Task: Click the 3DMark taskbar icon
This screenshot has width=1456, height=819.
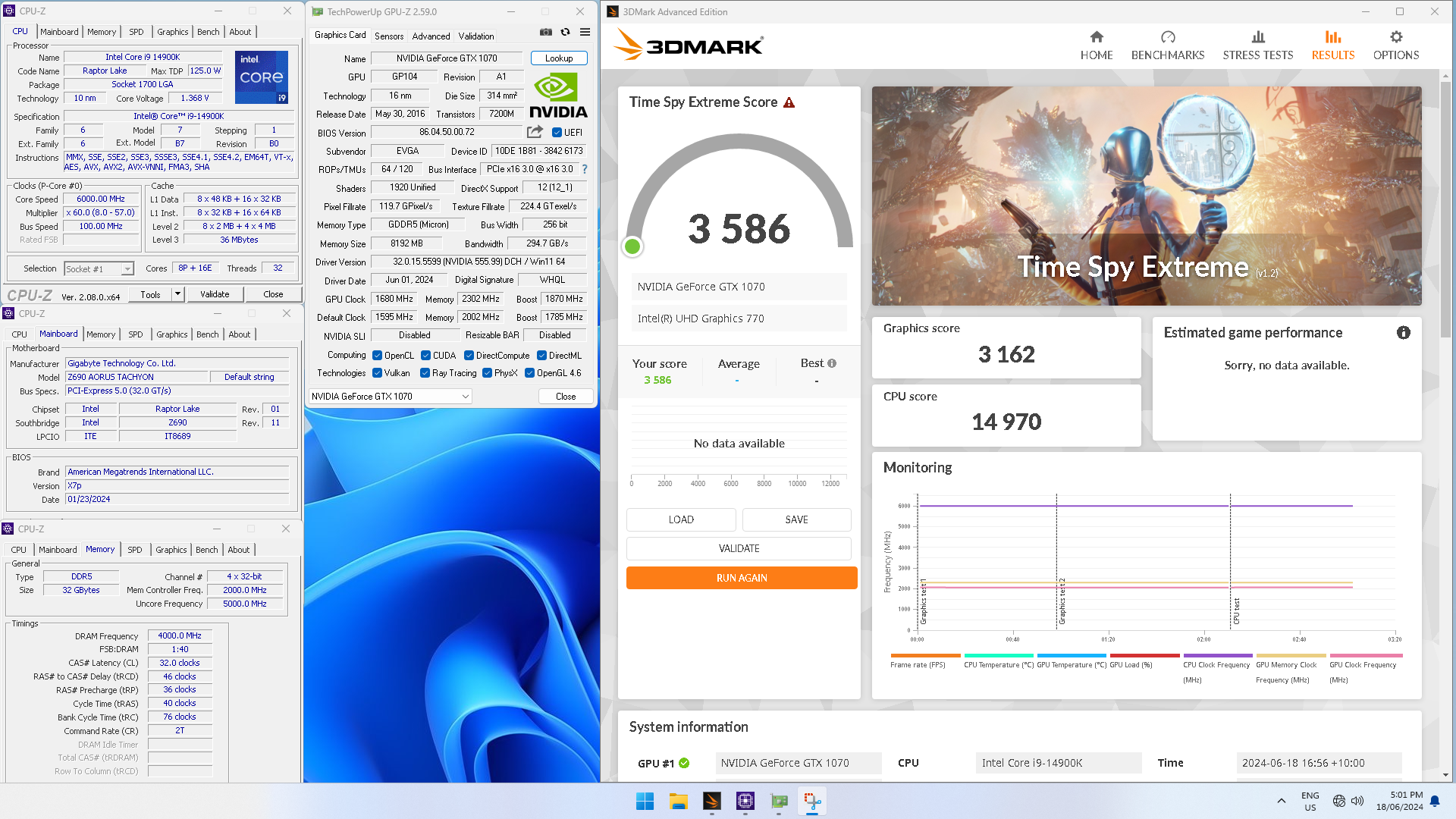Action: (712, 801)
